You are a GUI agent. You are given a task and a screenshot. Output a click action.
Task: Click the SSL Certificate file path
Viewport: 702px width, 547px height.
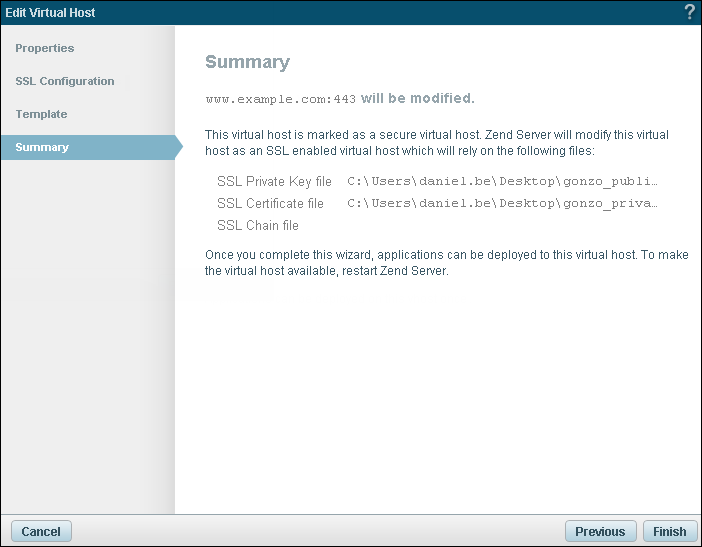point(503,204)
